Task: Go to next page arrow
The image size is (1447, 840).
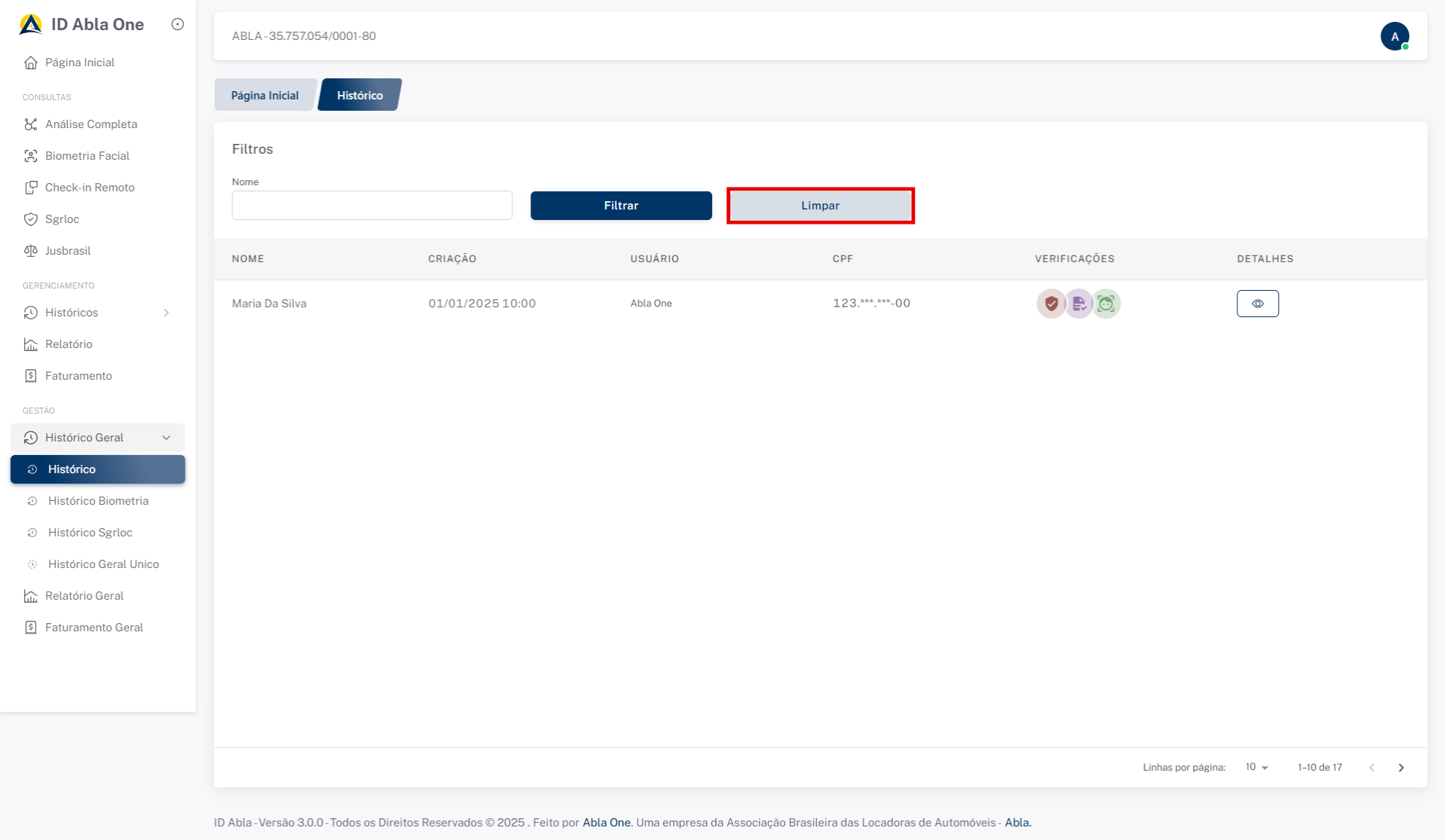Action: point(1401,768)
